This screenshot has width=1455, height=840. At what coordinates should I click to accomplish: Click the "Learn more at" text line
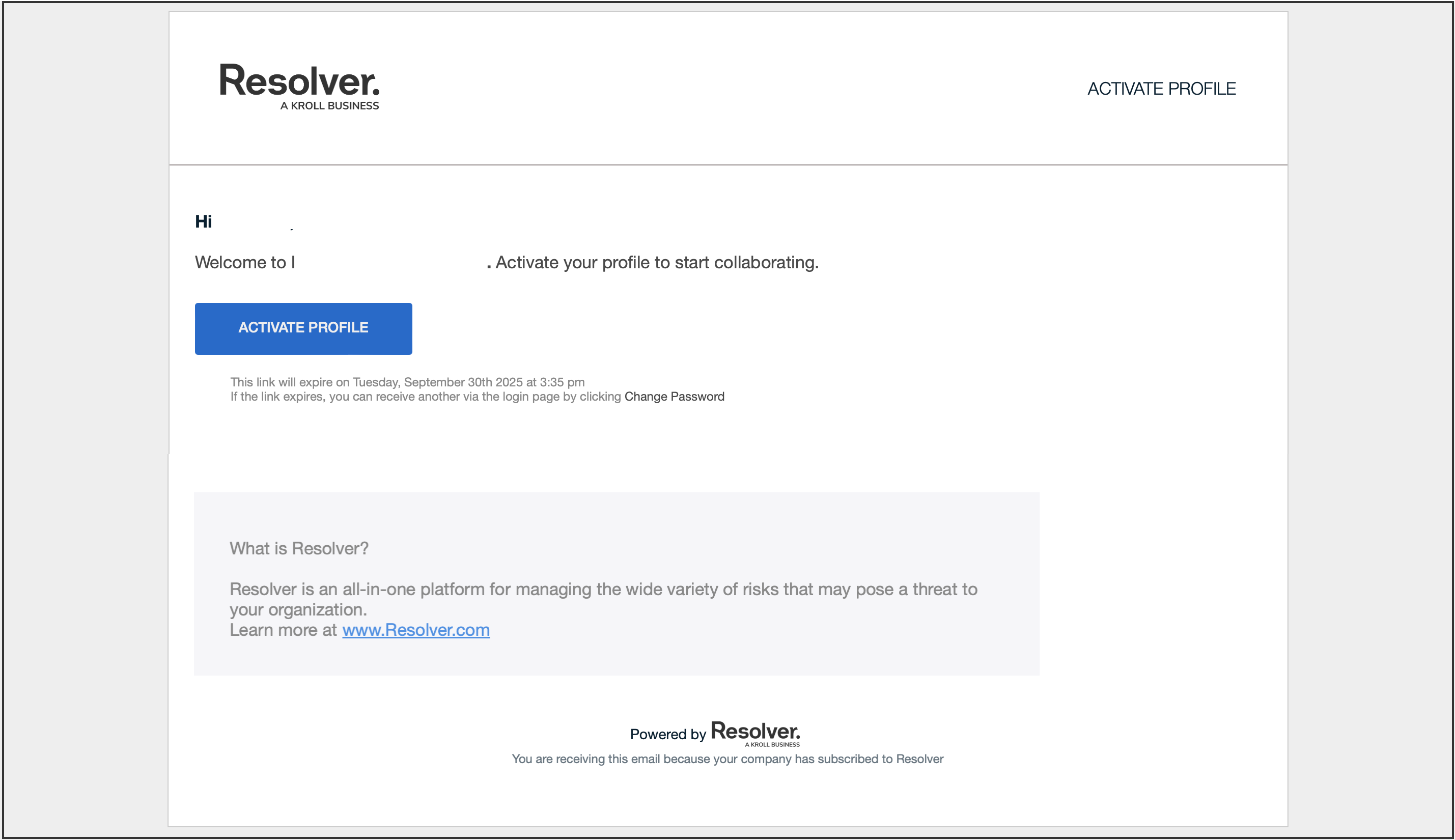(x=284, y=629)
